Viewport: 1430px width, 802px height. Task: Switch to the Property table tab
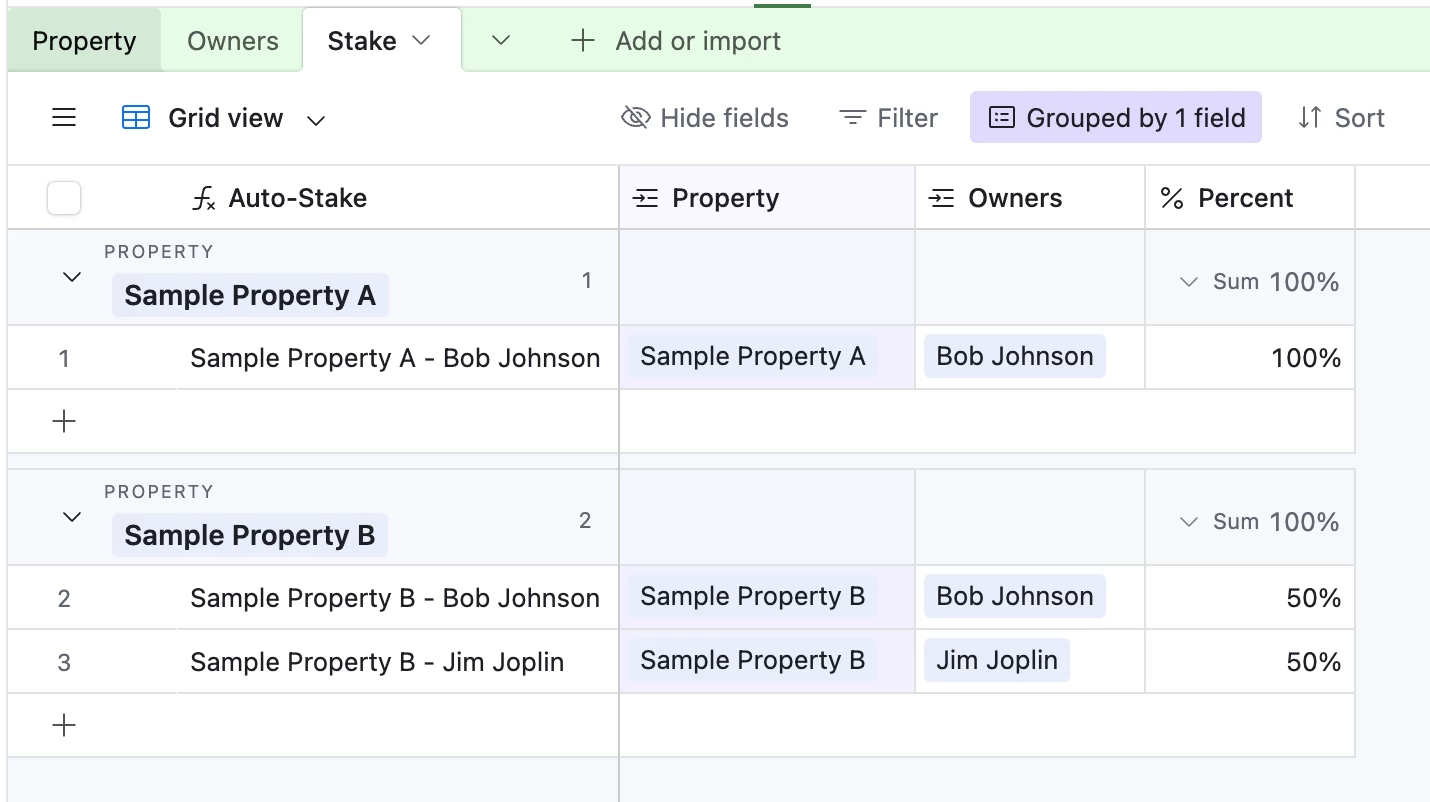84,41
